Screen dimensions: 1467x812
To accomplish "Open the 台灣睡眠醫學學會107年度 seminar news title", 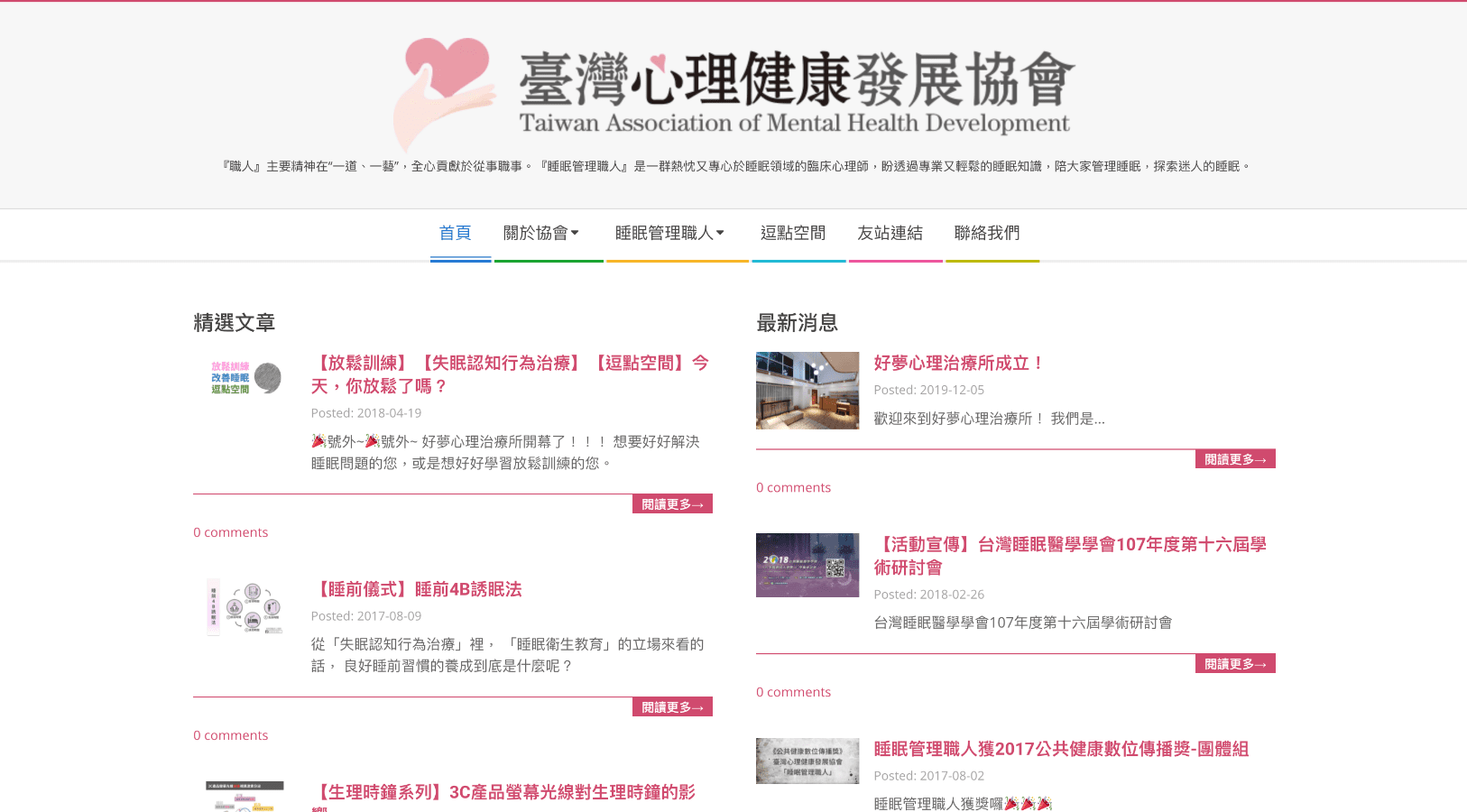I will (1070, 556).
